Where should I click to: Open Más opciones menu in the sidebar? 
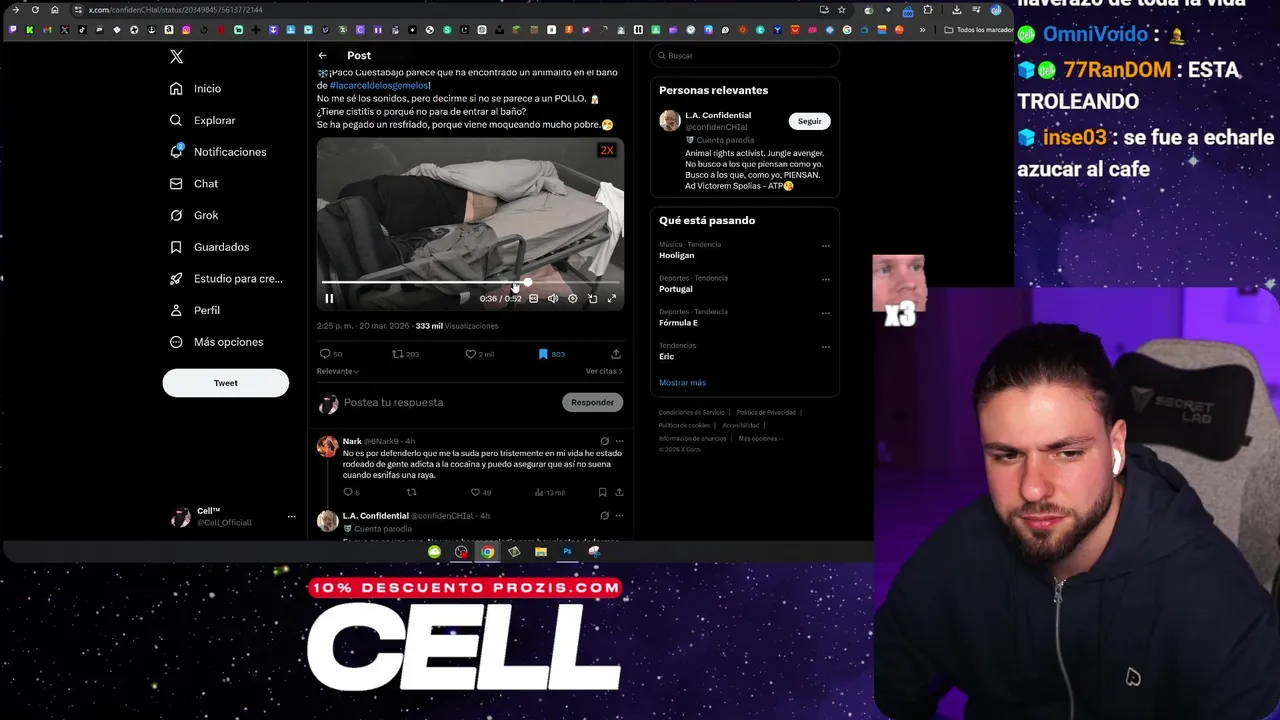coord(217,342)
